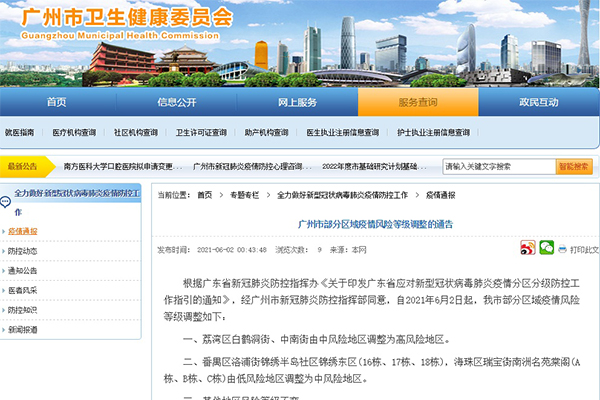Image resolution: width=600 pixels, height=400 pixels.
Task: Select the highlighted 服务查询 tab
Action: (x=418, y=102)
